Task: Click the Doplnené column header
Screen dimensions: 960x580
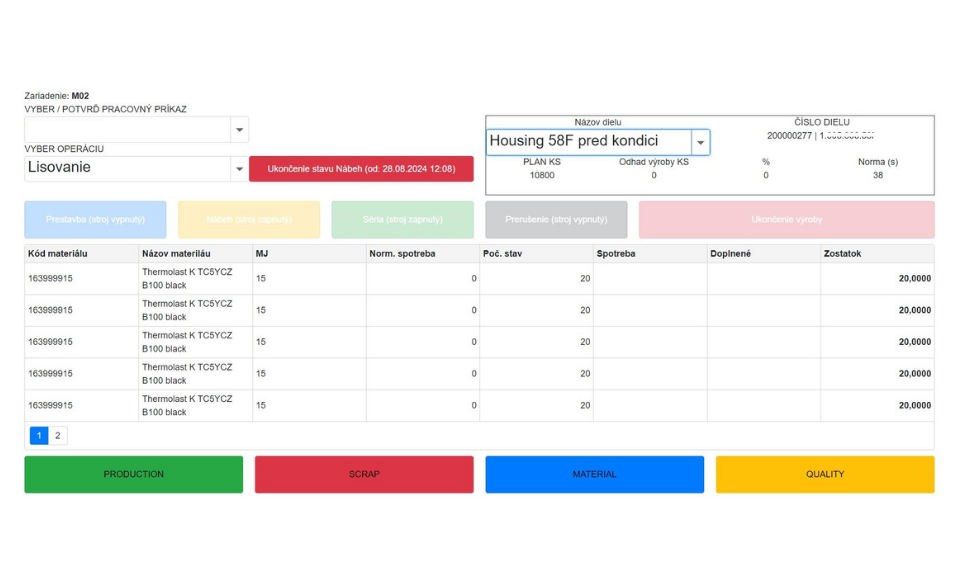Action: pyautogui.click(x=732, y=254)
